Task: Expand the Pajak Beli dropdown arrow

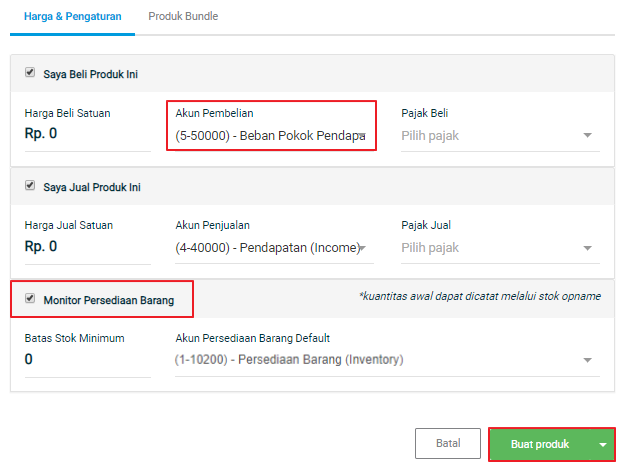Action: point(587,136)
